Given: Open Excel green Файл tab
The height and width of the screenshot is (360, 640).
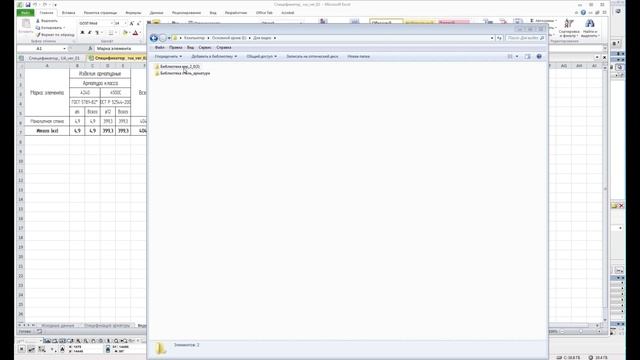Looking at the screenshot, I should [x=25, y=13].
